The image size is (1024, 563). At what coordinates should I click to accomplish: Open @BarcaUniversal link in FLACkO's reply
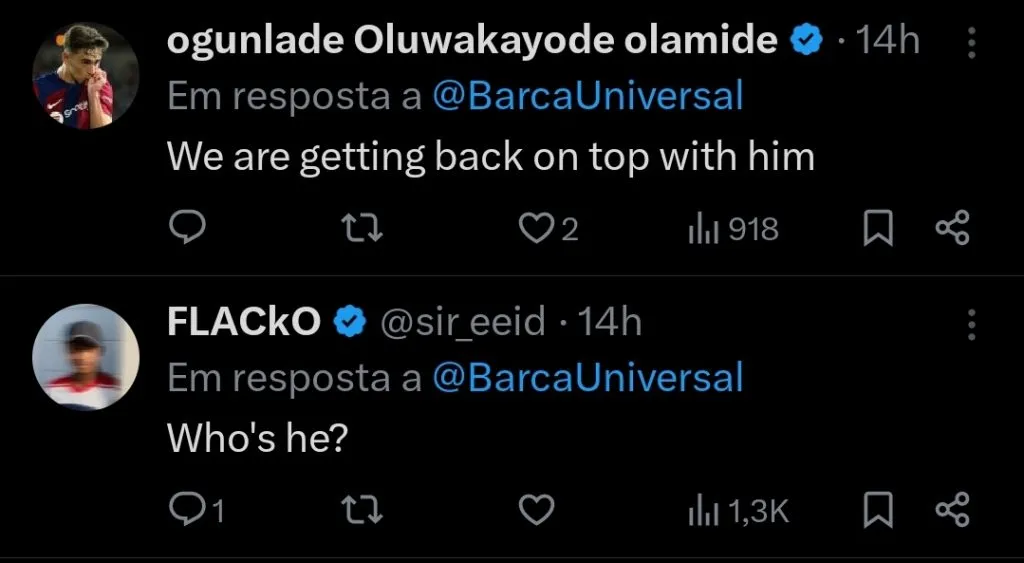tap(588, 377)
